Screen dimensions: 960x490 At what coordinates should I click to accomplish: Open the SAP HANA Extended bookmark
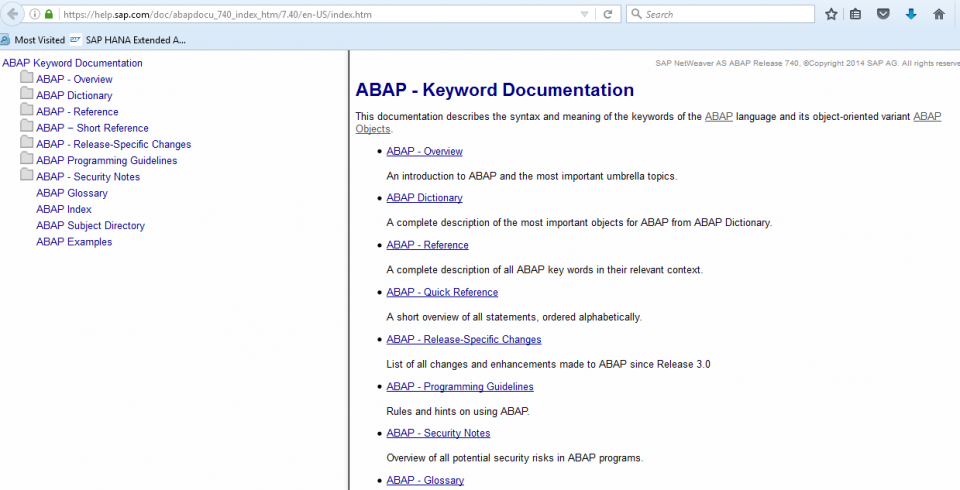[x=128, y=40]
